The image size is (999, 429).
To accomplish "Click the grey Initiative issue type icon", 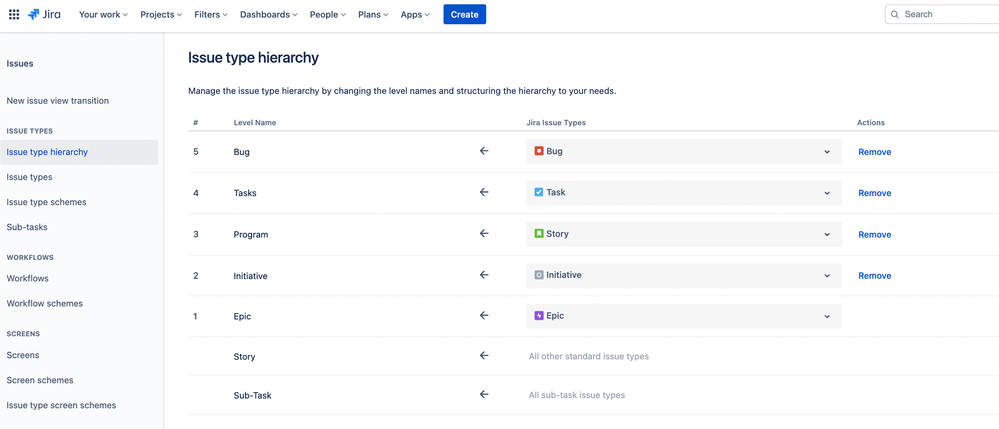I will (x=539, y=275).
